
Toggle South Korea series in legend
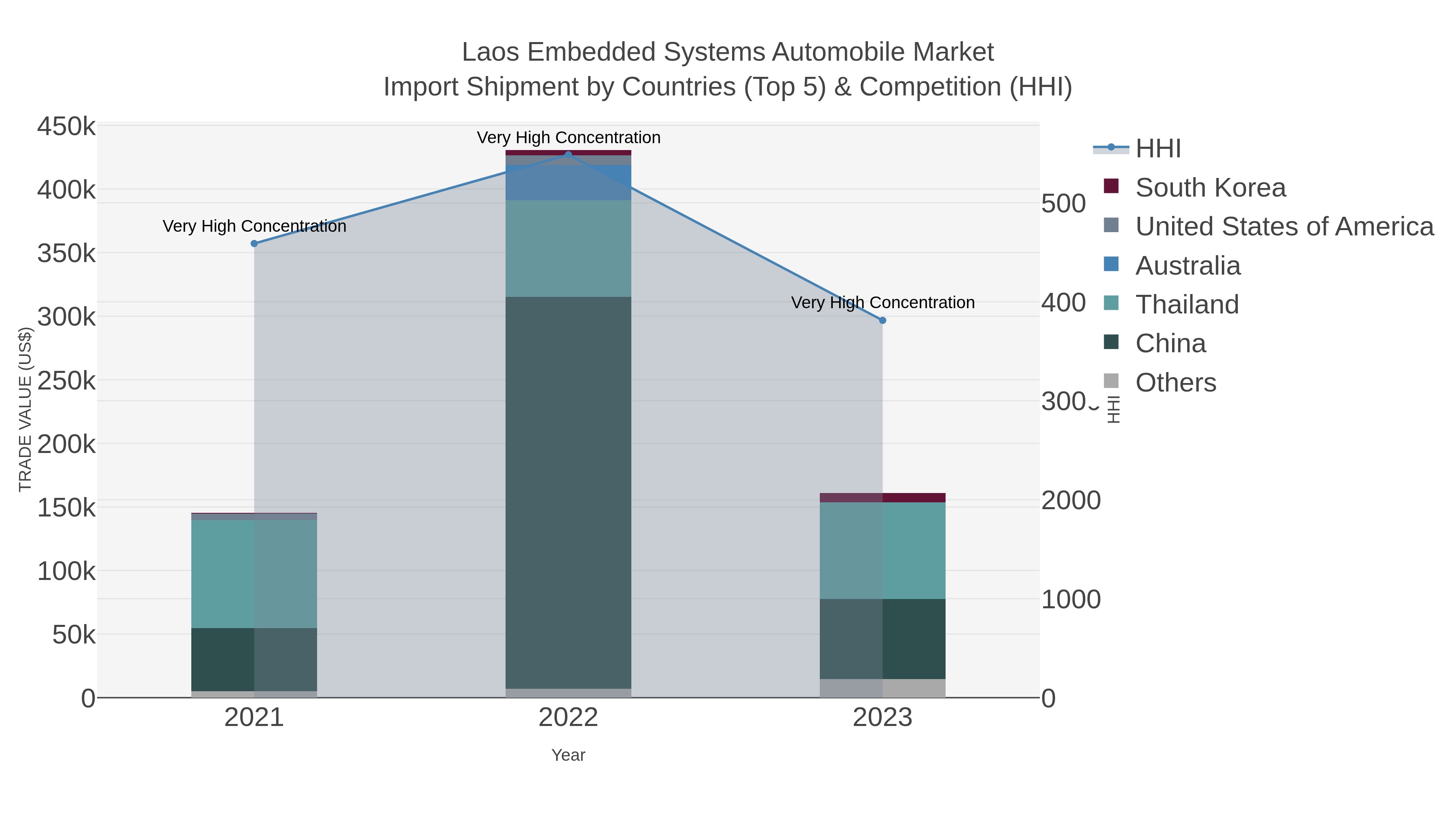tap(1194, 188)
